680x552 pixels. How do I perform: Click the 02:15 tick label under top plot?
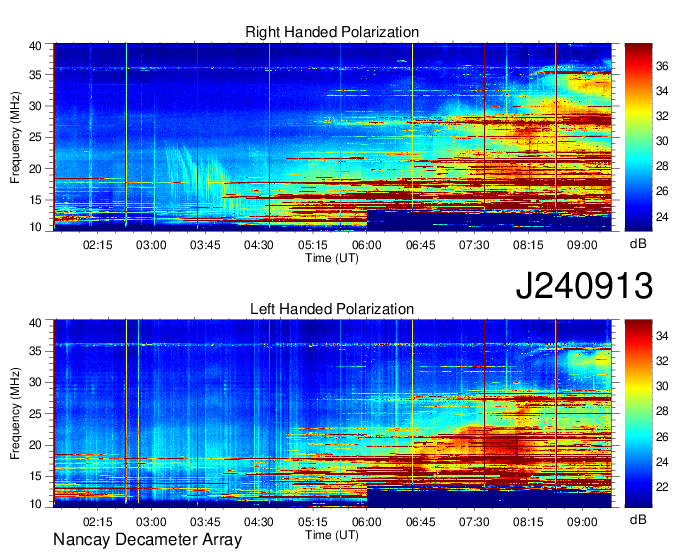click(x=98, y=245)
